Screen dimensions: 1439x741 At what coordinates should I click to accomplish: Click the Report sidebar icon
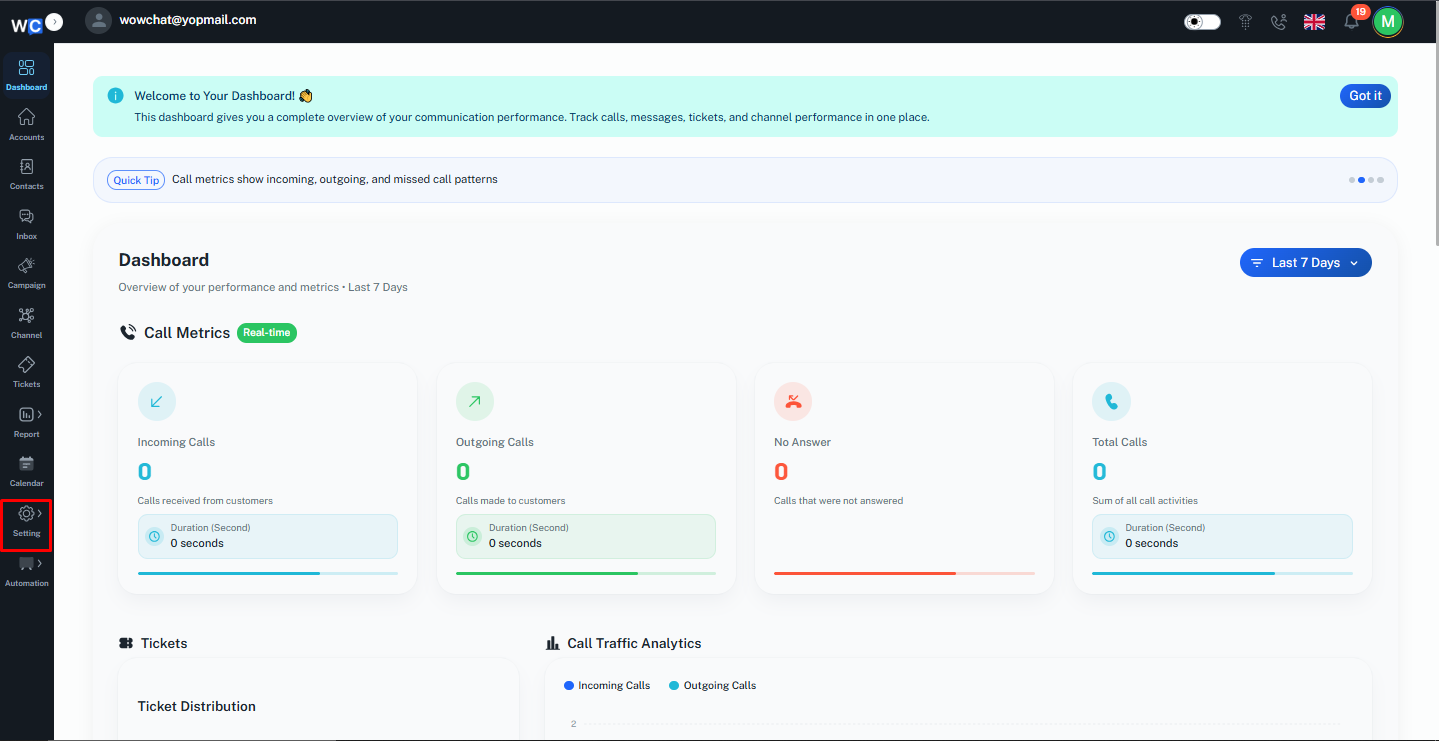pos(26,414)
